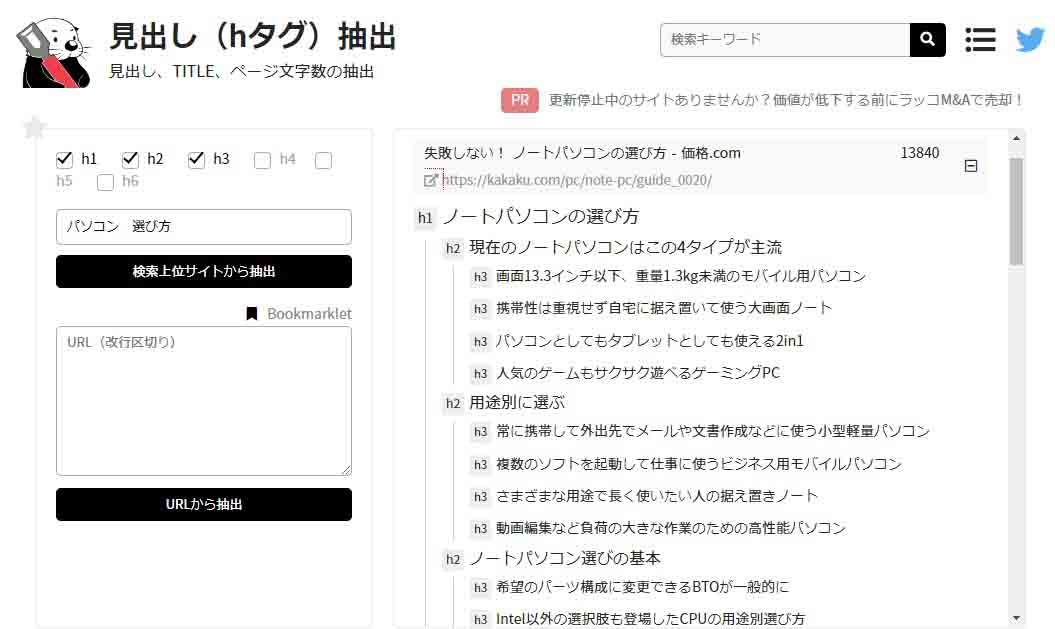The image size is (1055, 629).
Task: Open the Bookmarklet link
Action: click(x=309, y=313)
